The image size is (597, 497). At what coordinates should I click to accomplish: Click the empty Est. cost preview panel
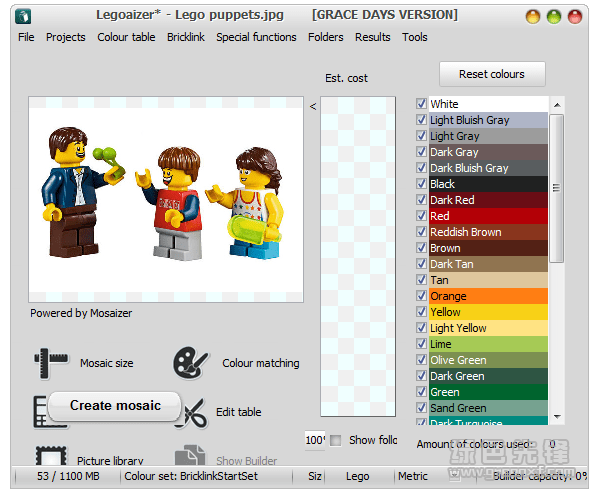[x=358, y=256]
